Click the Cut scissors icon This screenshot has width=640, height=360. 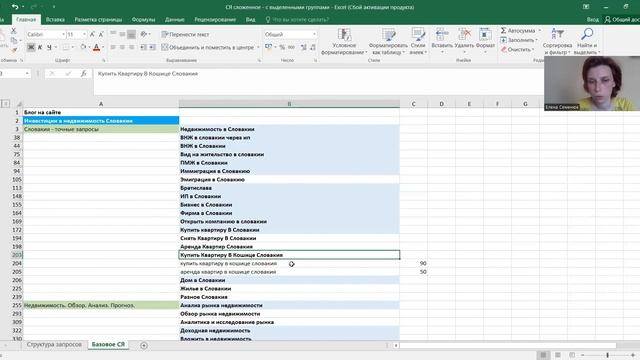13,31
